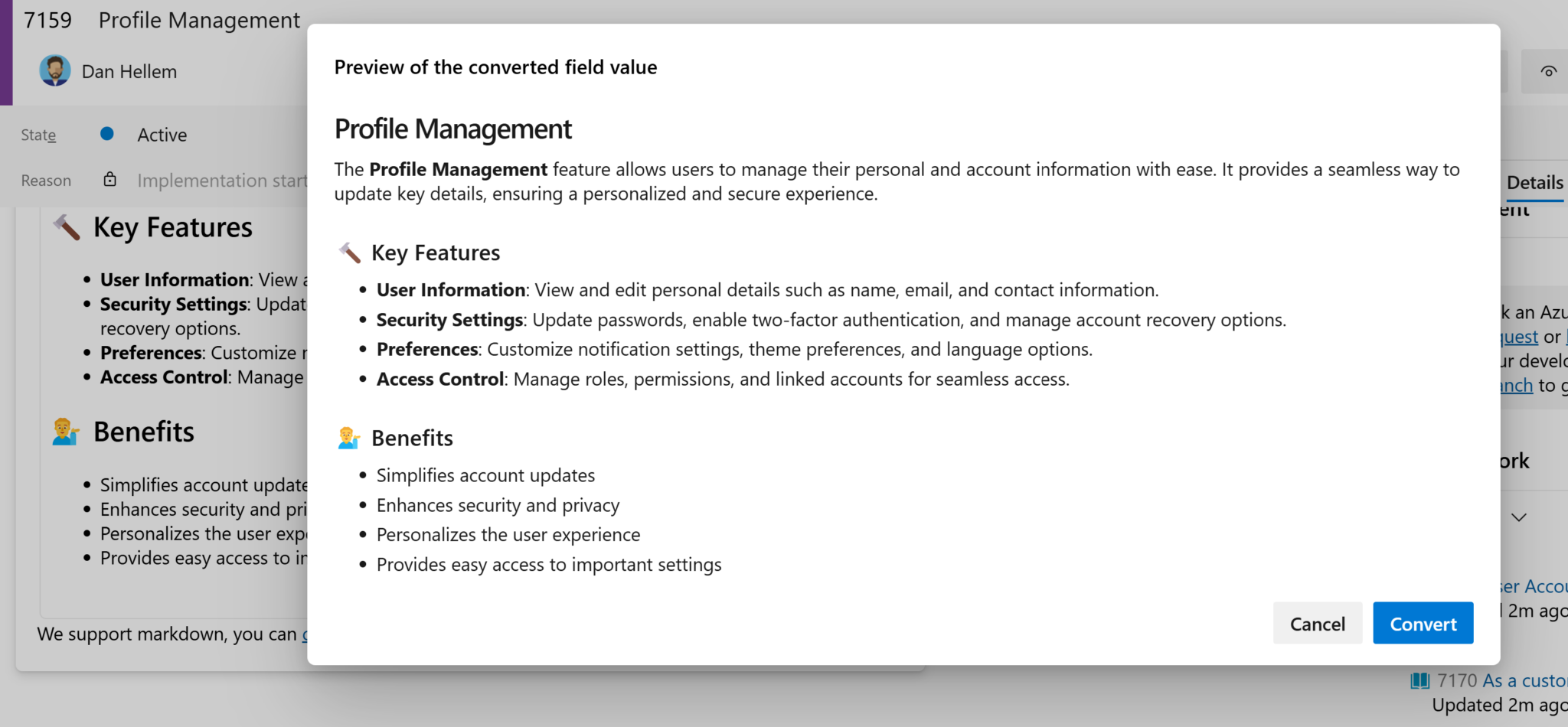Click the hammer icon in the preview dialog

(x=349, y=252)
